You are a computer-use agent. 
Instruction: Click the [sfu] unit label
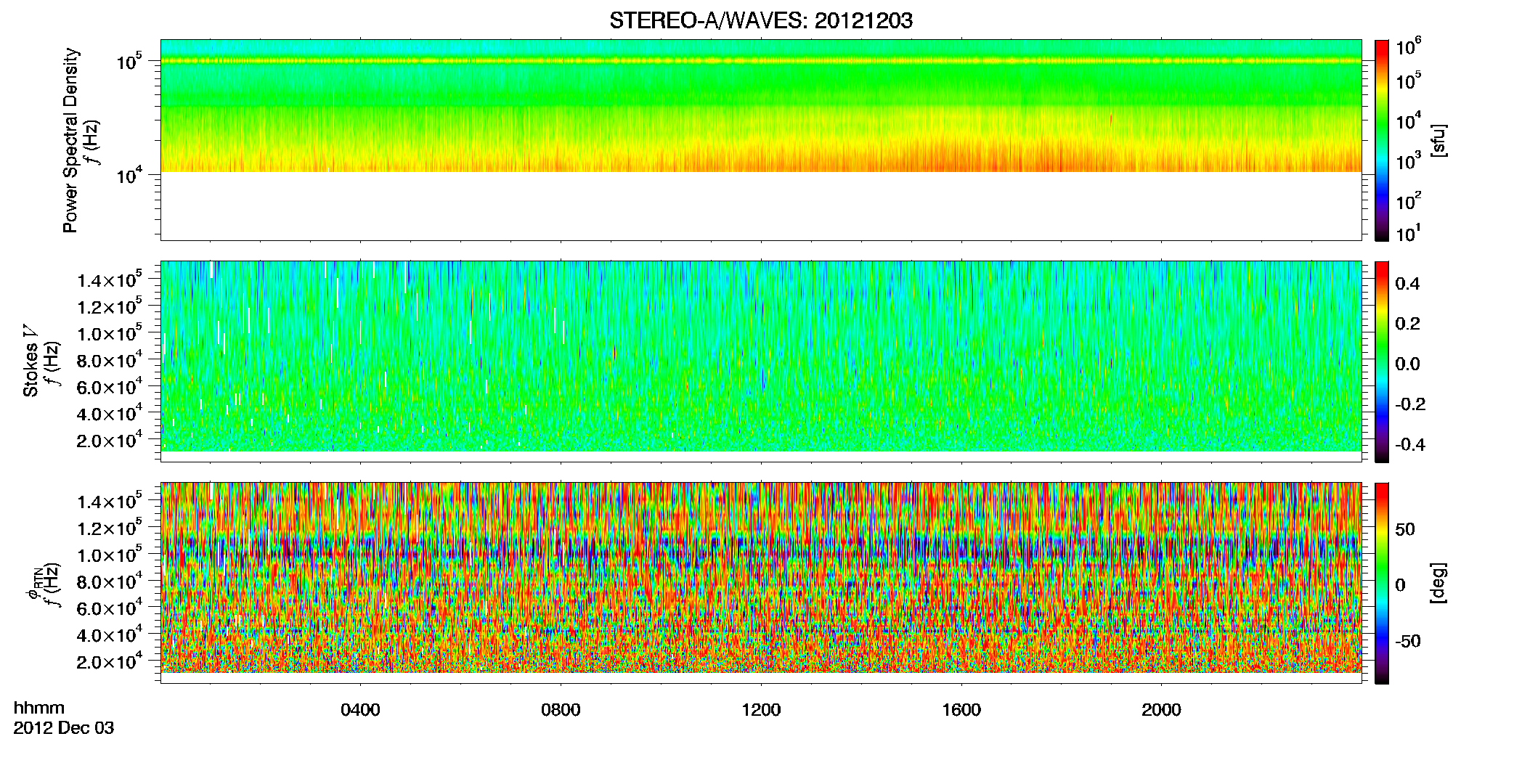[x=1438, y=140]
